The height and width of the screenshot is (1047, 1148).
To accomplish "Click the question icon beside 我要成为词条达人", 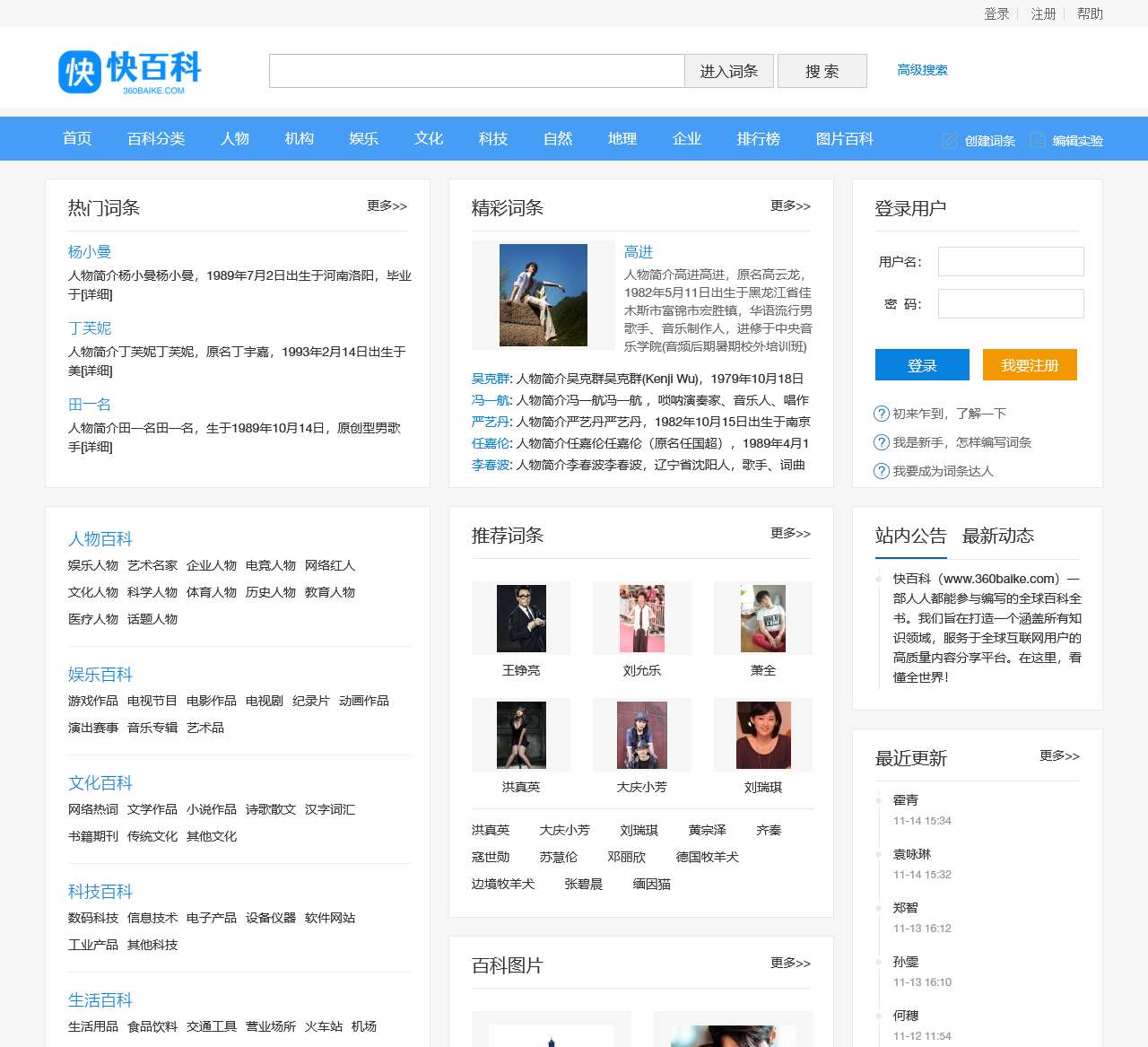I will point(882,471).
